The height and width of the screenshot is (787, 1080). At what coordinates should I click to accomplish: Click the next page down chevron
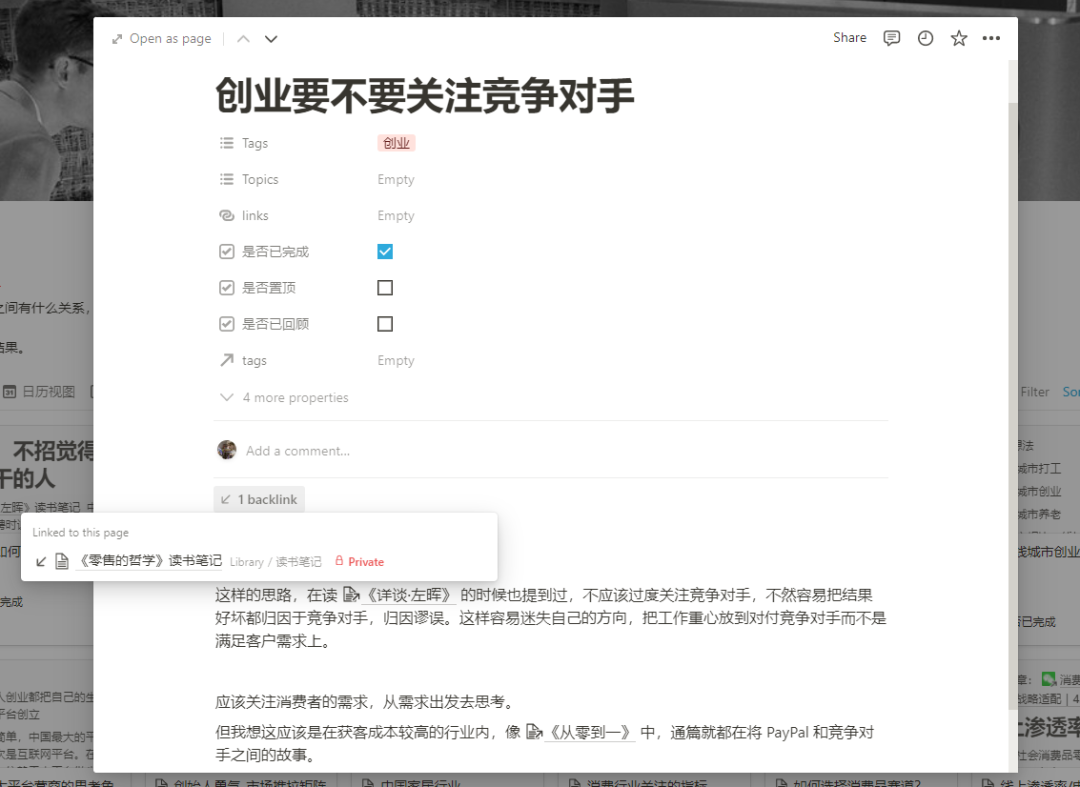(x=270, y=38)
